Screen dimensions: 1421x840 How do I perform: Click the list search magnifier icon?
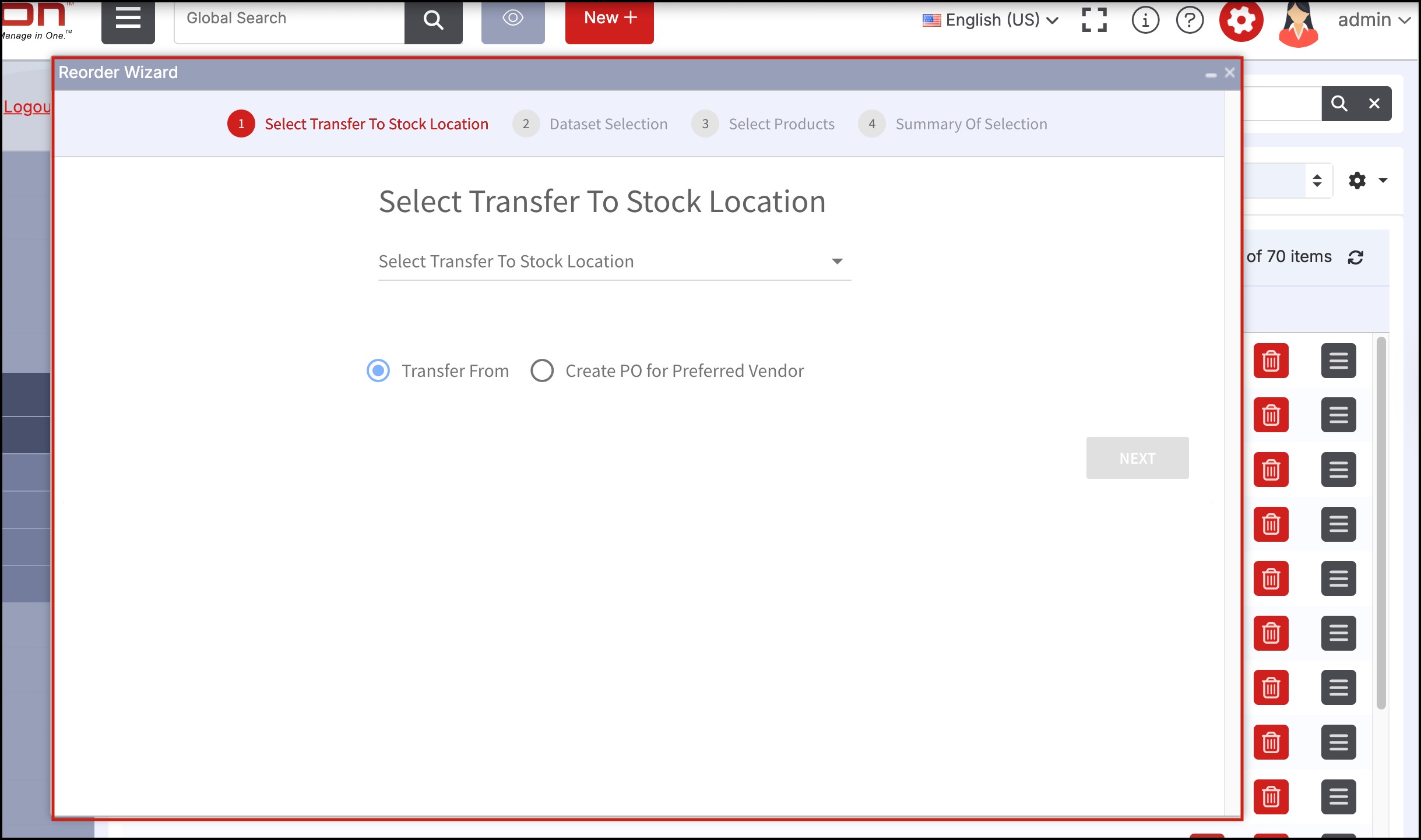(1339, 104)
